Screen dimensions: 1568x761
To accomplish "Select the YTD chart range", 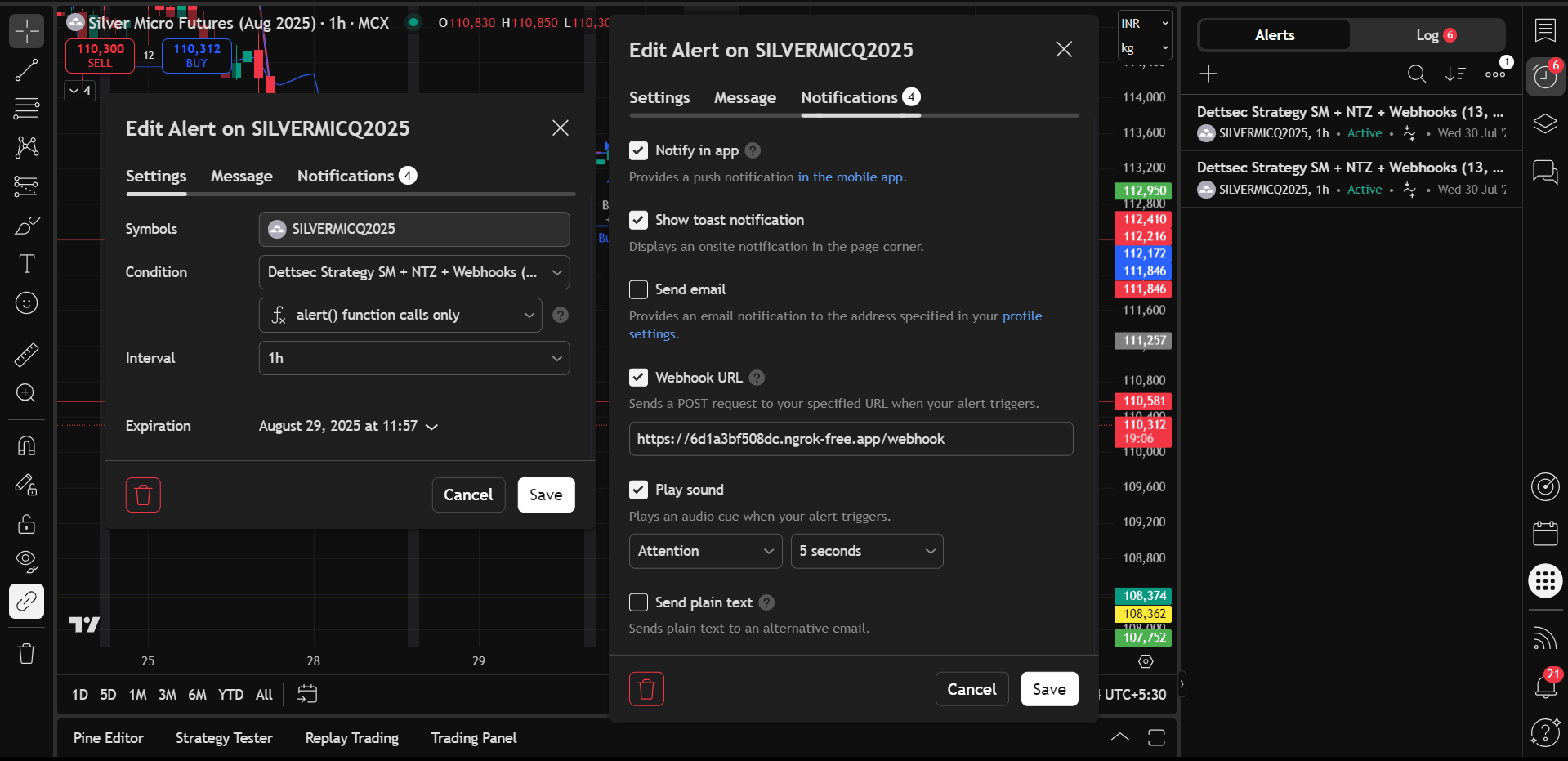I will 230,694.
